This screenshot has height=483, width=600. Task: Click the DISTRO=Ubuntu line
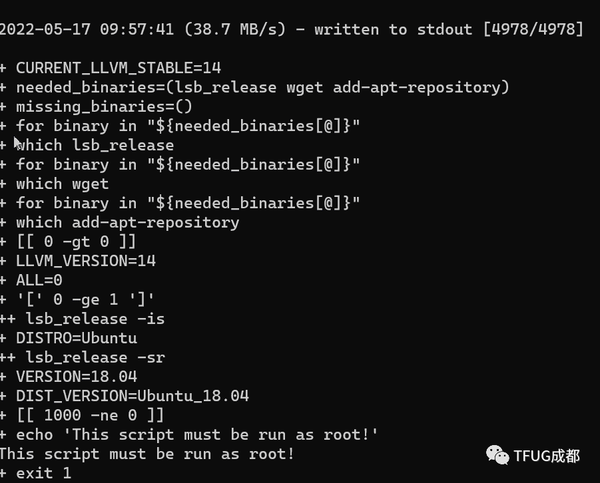coord(68,338)
